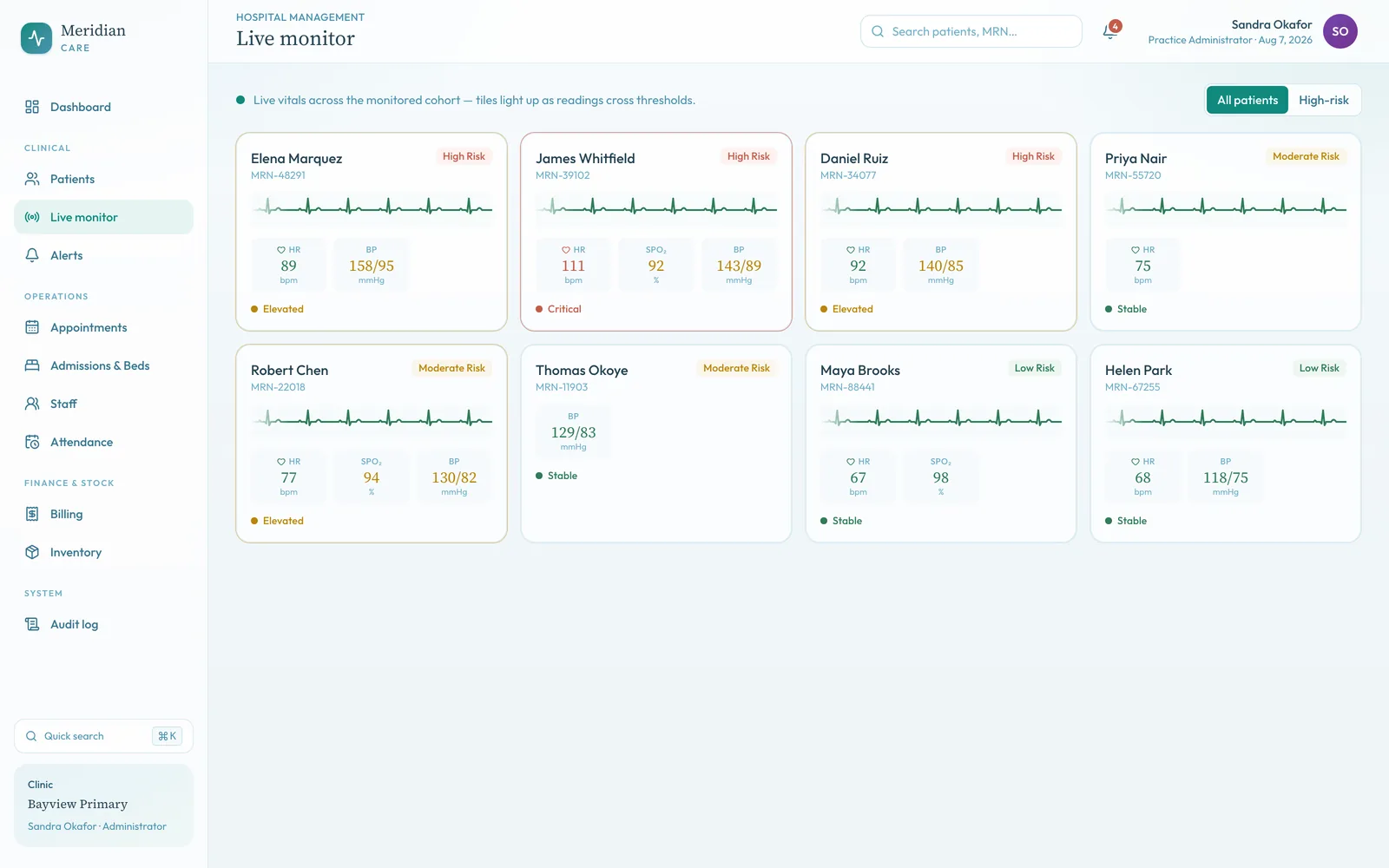Click Priya Nair's HR 75 tile
The height and width of the screenshot is (868, 1389).
[x=1142, y=264]
